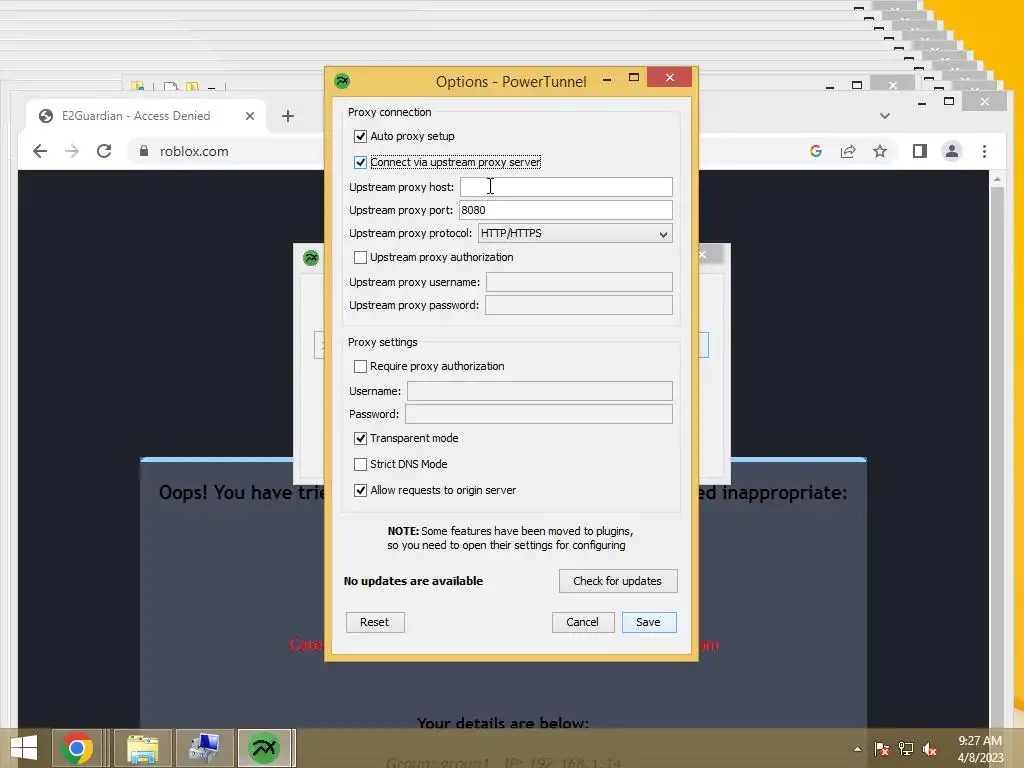Image resolution: width=1024 pixels, height=768 pixels.
Task: Click the 'No updates are available' text
Action: tap(413, 581)
